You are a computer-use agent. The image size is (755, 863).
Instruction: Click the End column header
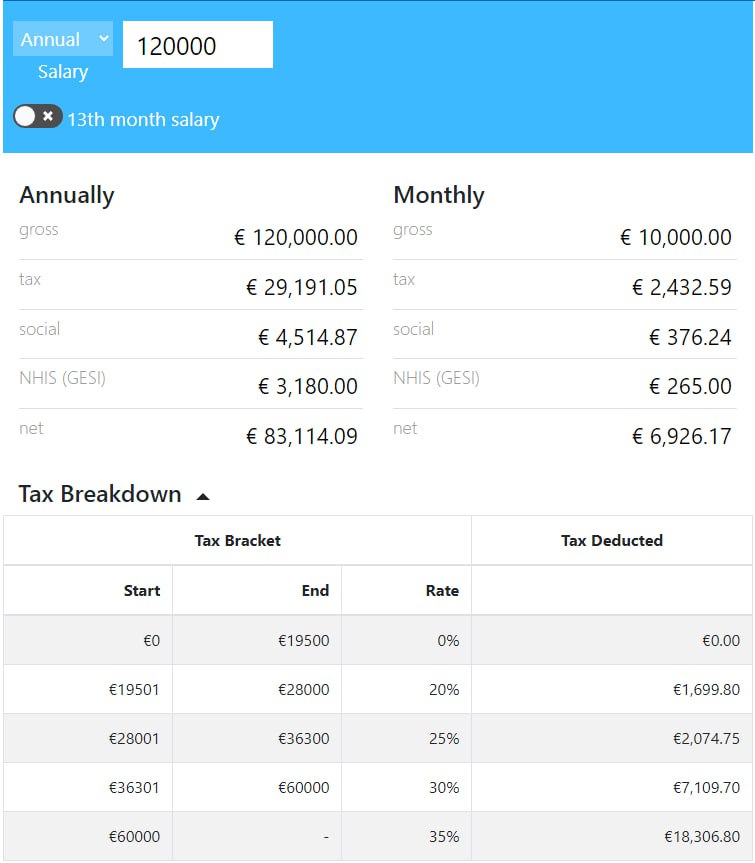(x=315, y=591)
